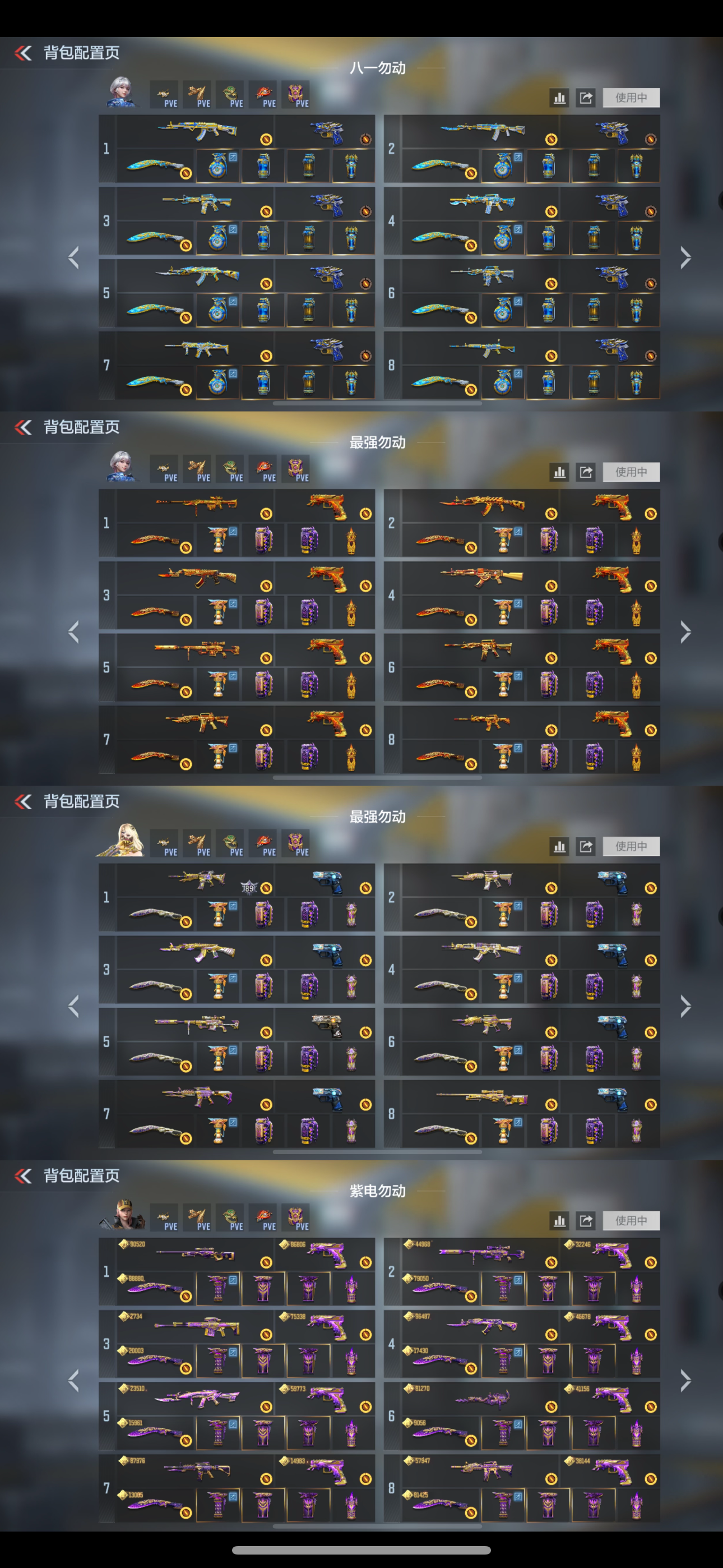Go to the previous page with the 紫电勿动 left chevron
723x1568 pixels.
[73, 1381]
